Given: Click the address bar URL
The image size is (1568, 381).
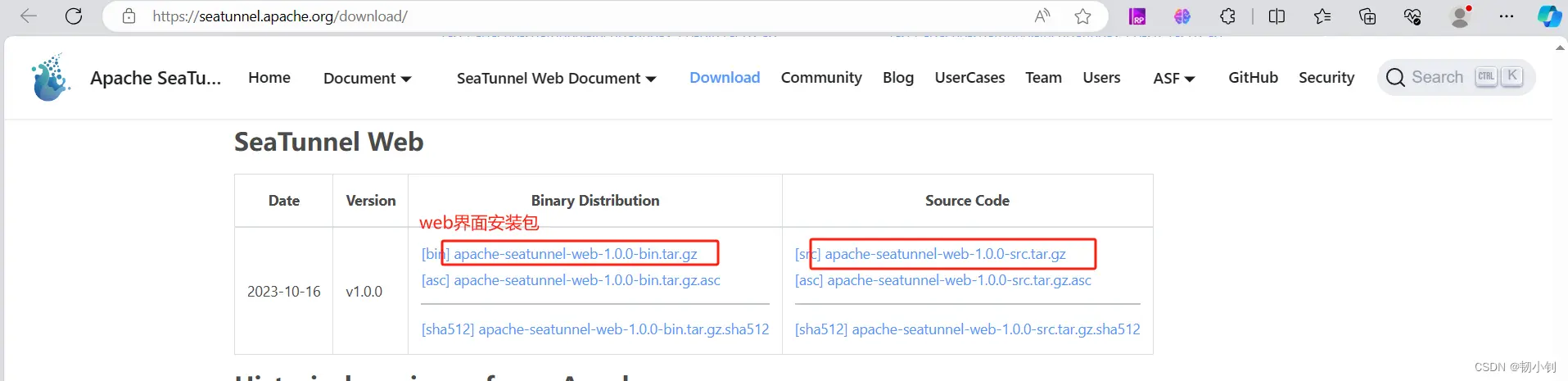Looking at the screenshot, I should (280, 16).
